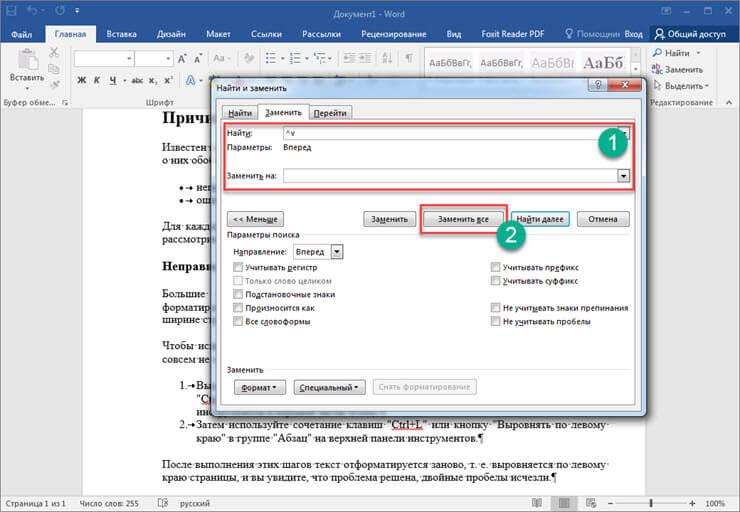The width and height of the screenshot is (740, 512).
Task: Click the Clear Formatting eraser icon
Action: coord(249,59)
